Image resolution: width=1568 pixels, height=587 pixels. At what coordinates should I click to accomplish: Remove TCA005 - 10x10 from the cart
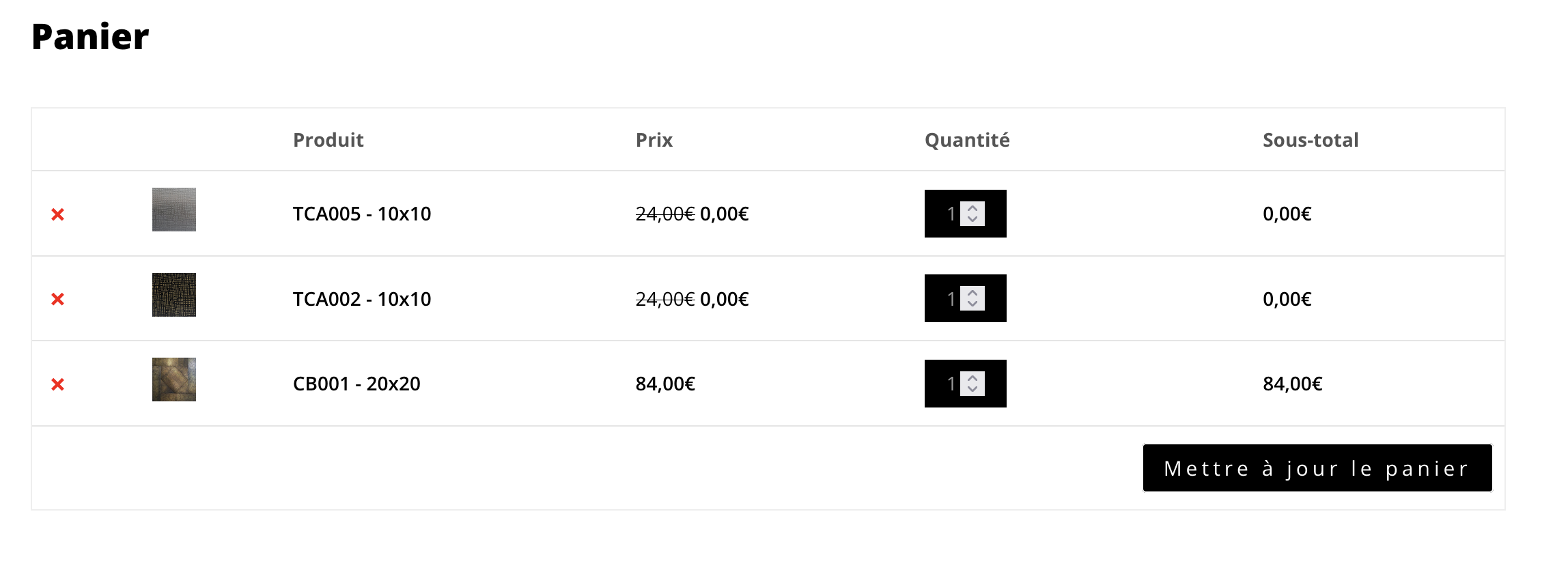[x=58, y=214]
